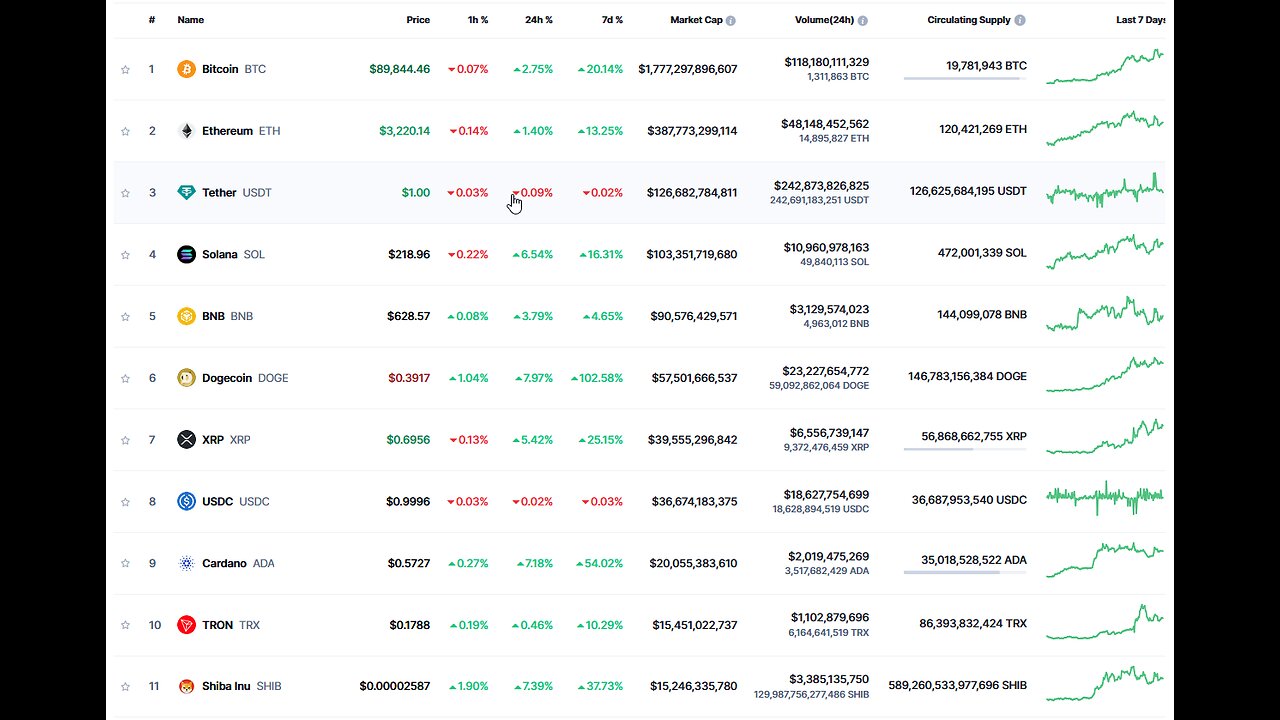Click Cardano 7d change 54.02%
The image size is (1280, 720).
pyautogui.click(x=601, y=563)
